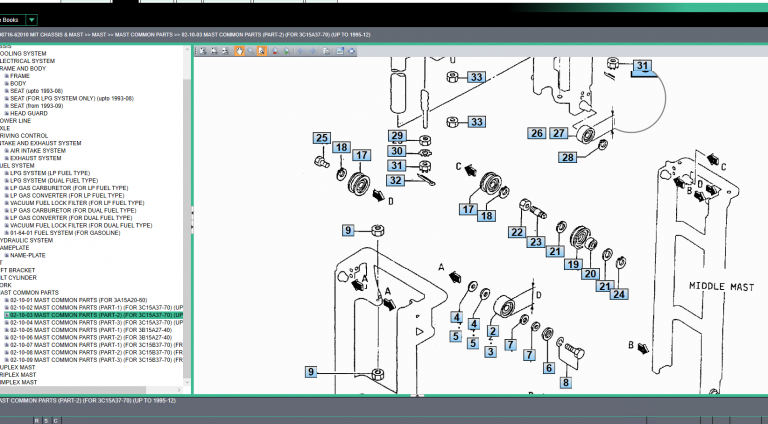The height and width of the screenshot is (424, 768).
Task: Click the blue back arrow icon
Action: coord(301,51)
